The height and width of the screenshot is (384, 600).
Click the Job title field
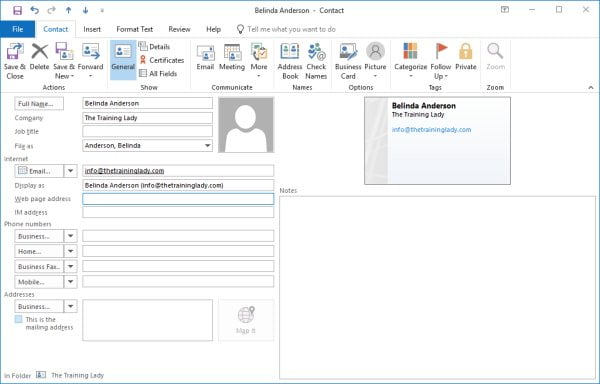click(x=147, y=131)
